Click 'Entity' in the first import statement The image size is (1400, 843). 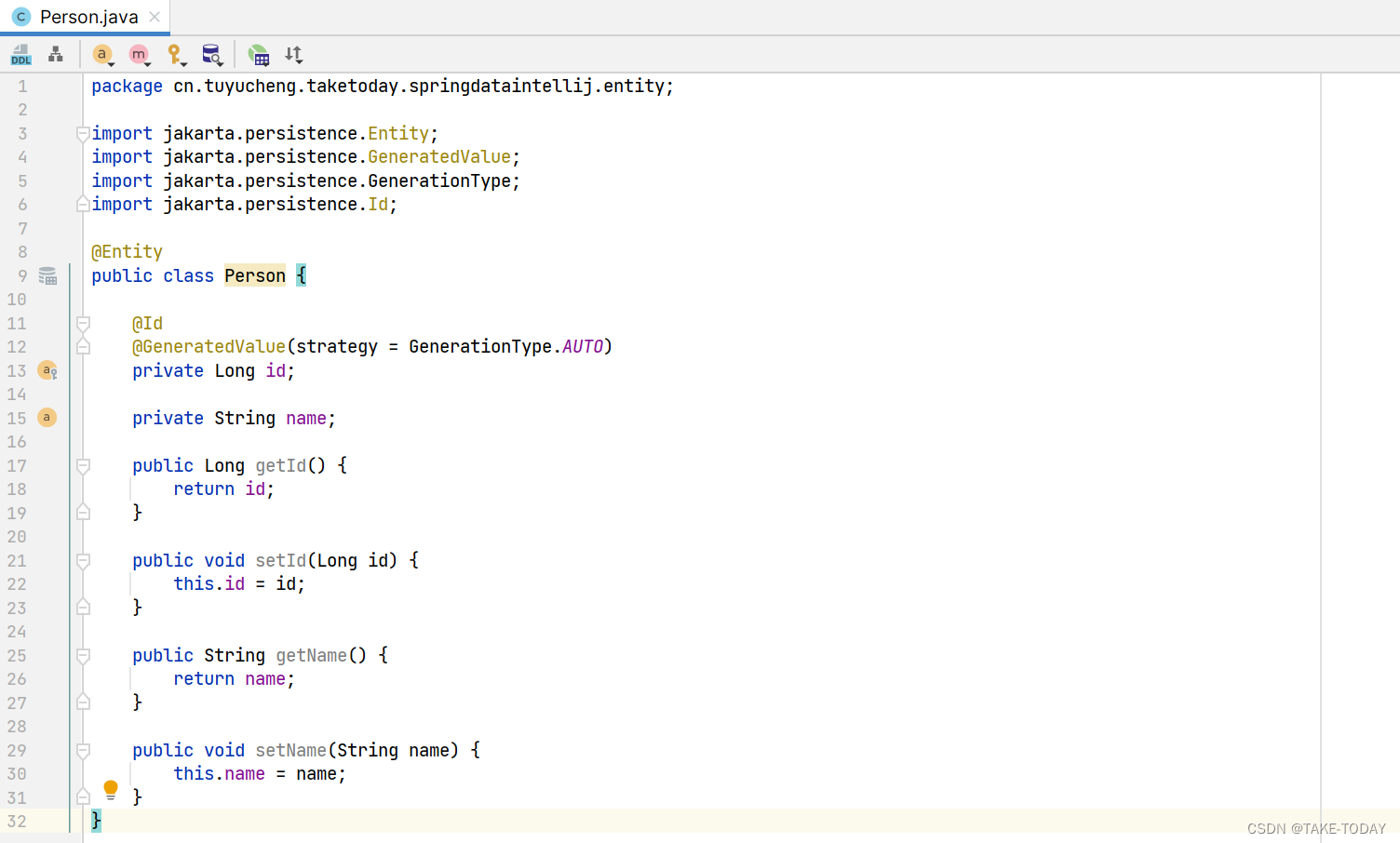coord(398,133)
